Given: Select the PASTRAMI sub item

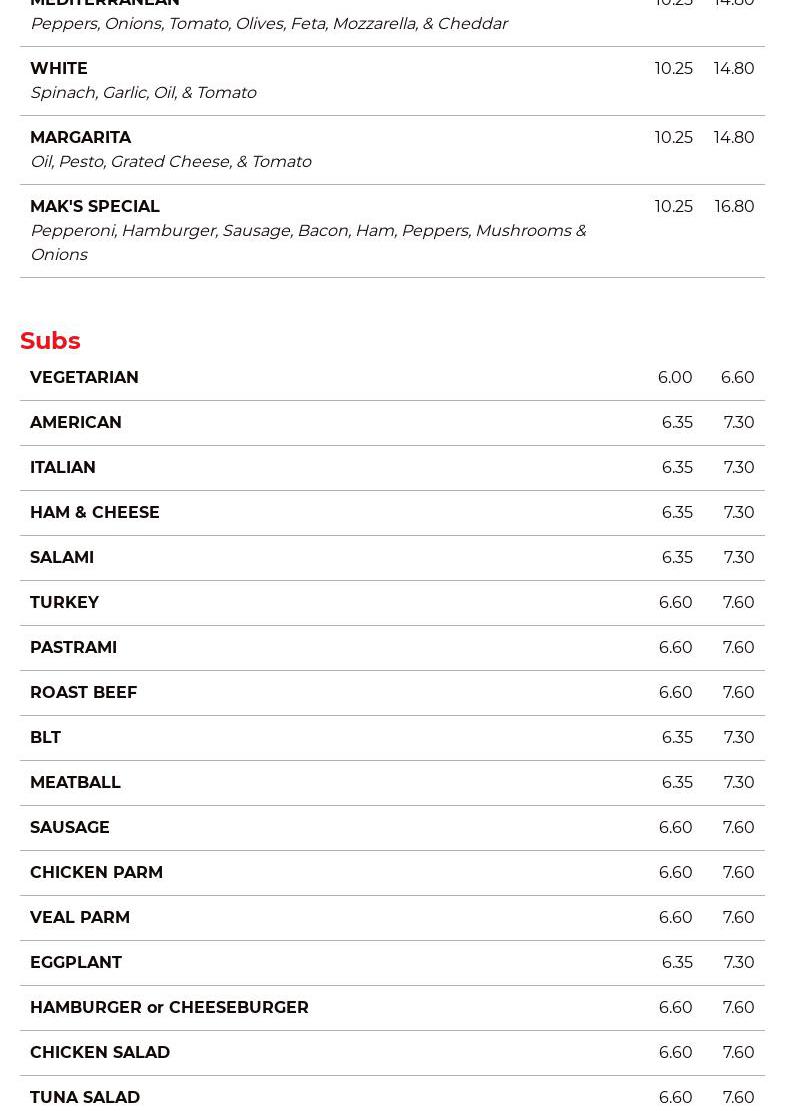Looking at the screenshot, I should 73,647.
